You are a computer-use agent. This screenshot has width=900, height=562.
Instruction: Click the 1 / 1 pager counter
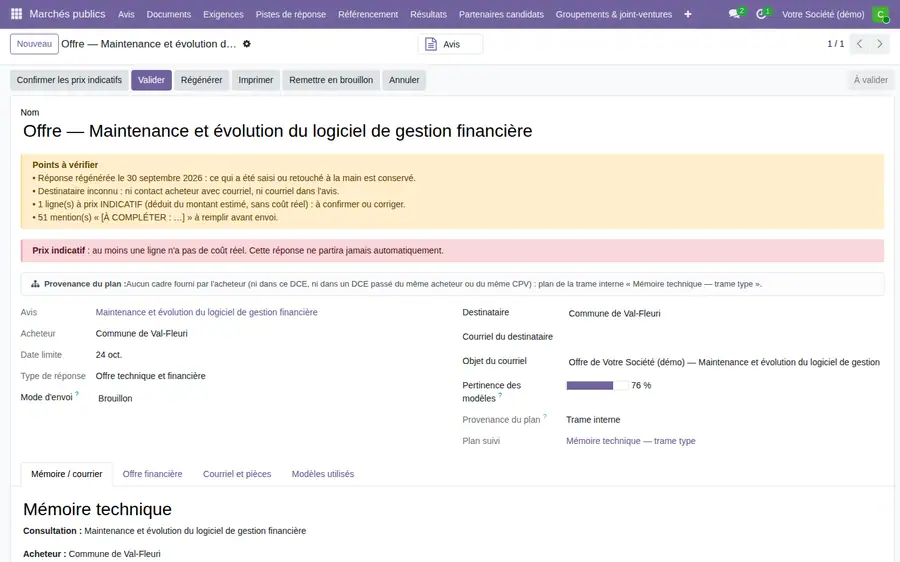coord(836,44)
